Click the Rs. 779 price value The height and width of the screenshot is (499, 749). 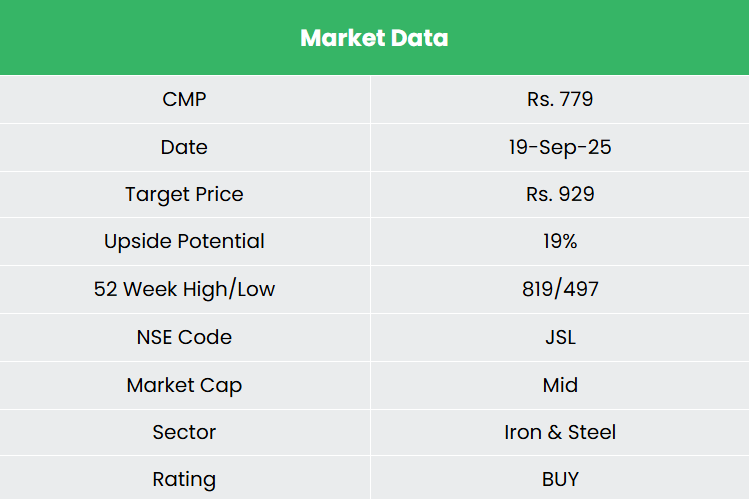click(560, 100)
